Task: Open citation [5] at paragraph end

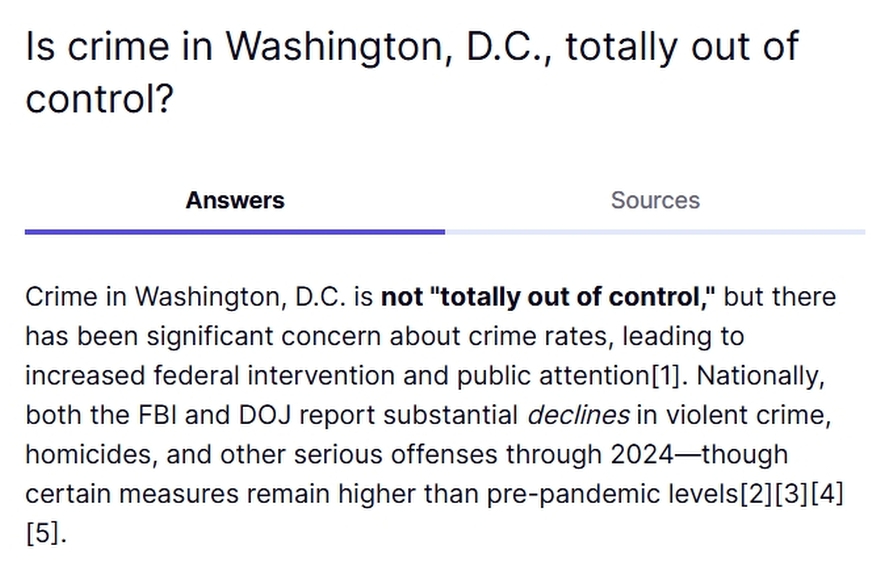Action: pyautogui.click(x=41, y=533)
